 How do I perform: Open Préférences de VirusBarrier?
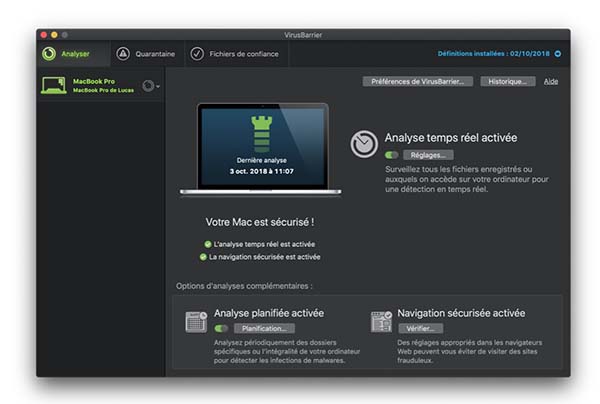(417, 81)
